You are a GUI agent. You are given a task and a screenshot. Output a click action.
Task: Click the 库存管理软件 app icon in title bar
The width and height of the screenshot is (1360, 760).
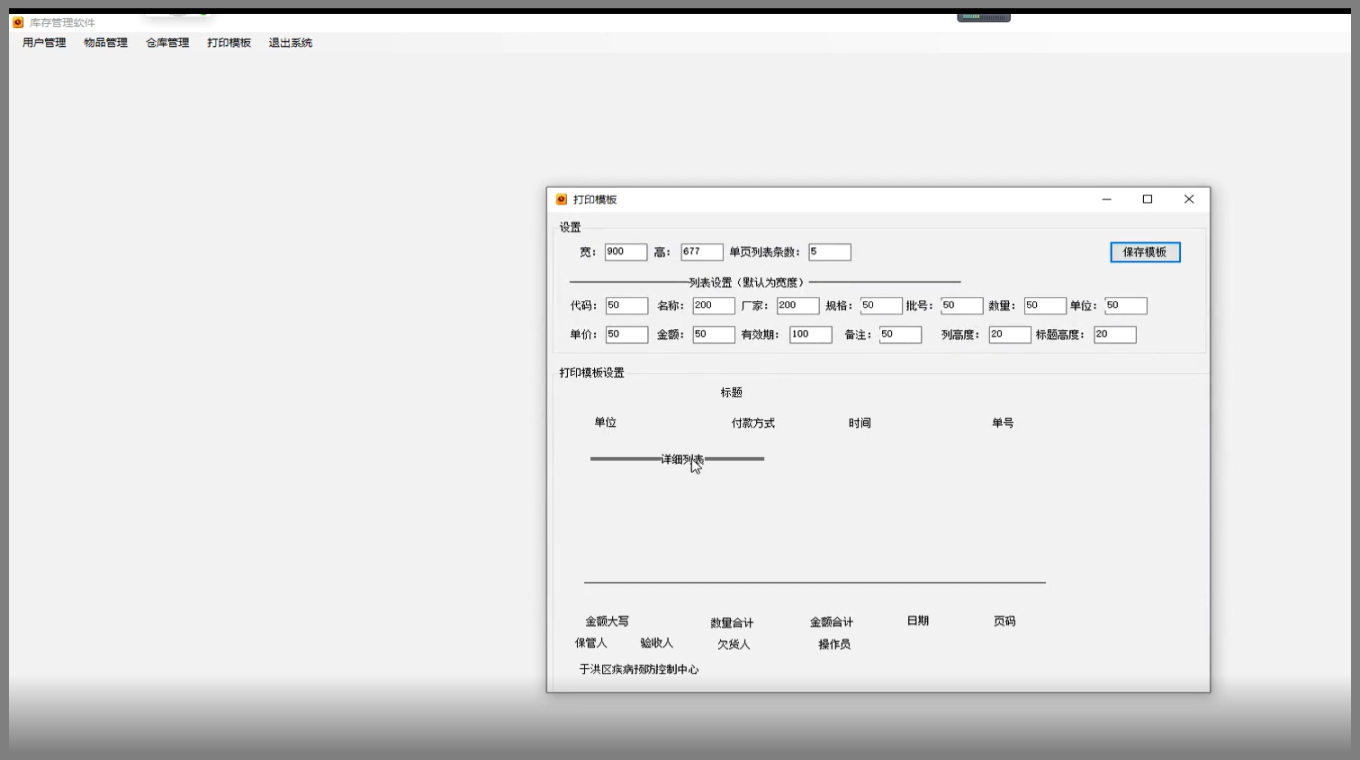coord(17,22)
